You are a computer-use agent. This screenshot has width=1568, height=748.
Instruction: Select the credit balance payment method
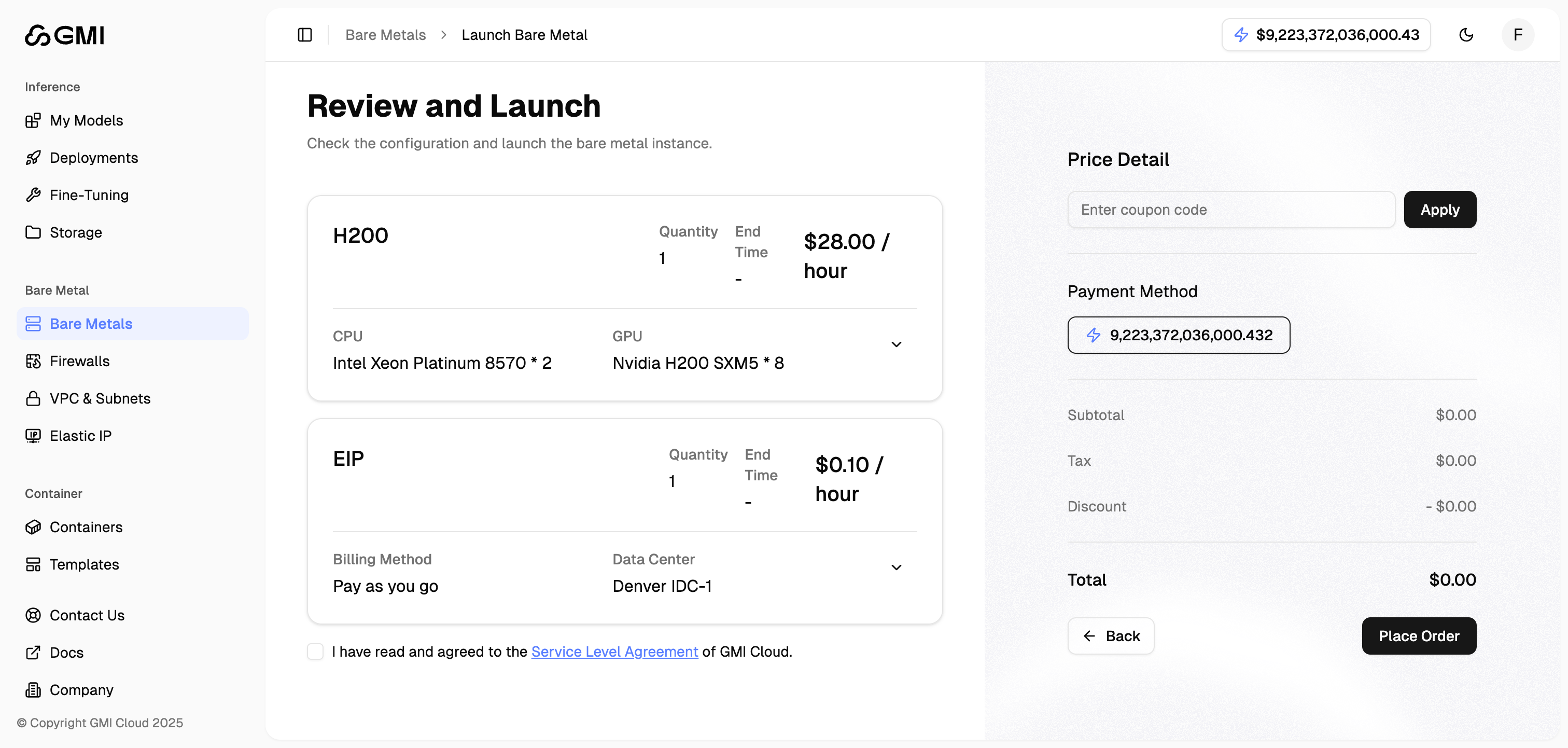click(1179, 335)
